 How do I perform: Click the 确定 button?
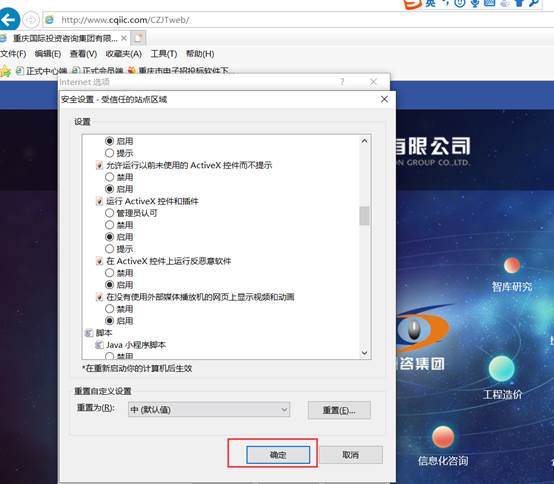tap(278, 455)
